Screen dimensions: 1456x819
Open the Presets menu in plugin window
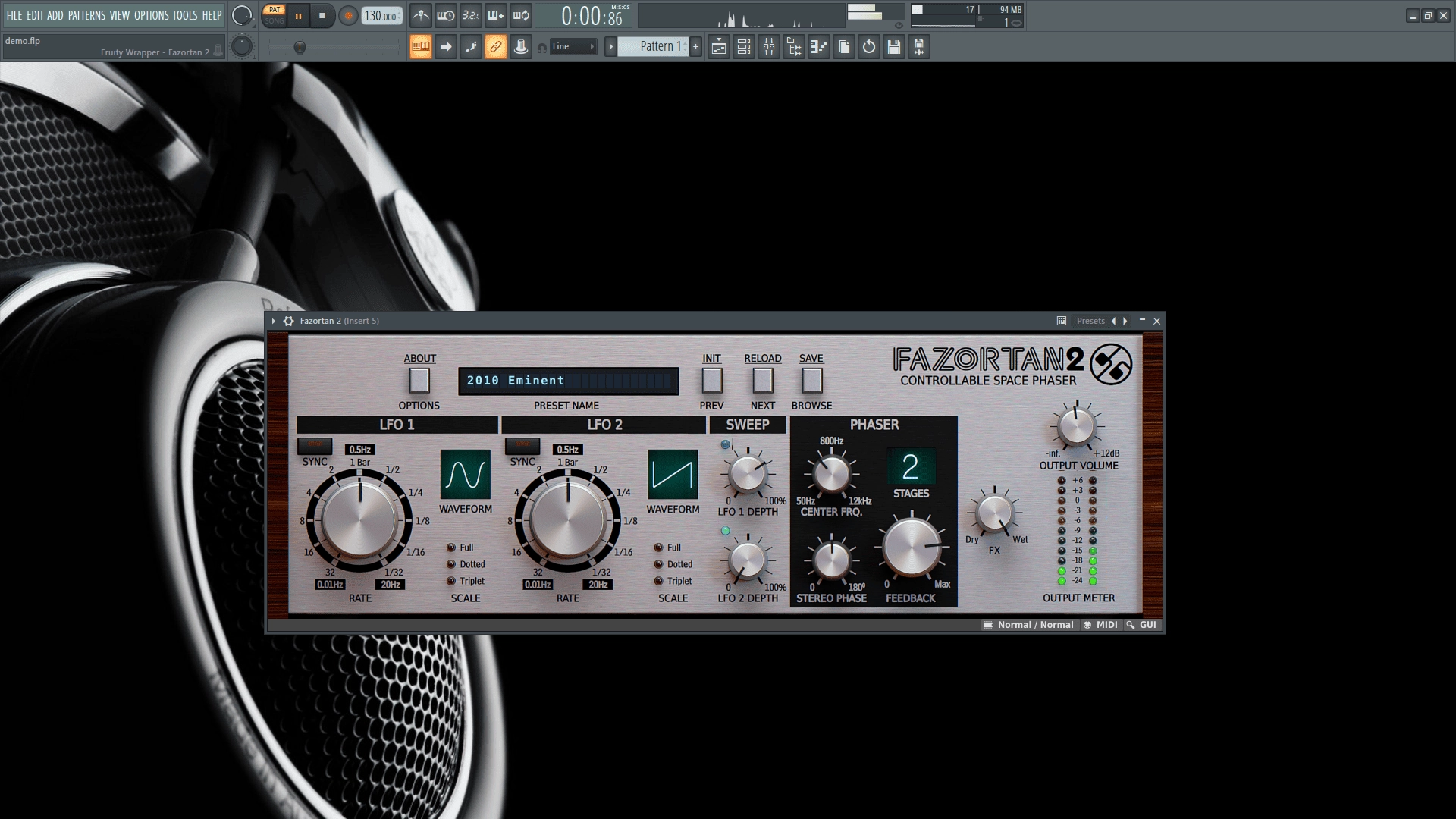tap(1090, 321)
